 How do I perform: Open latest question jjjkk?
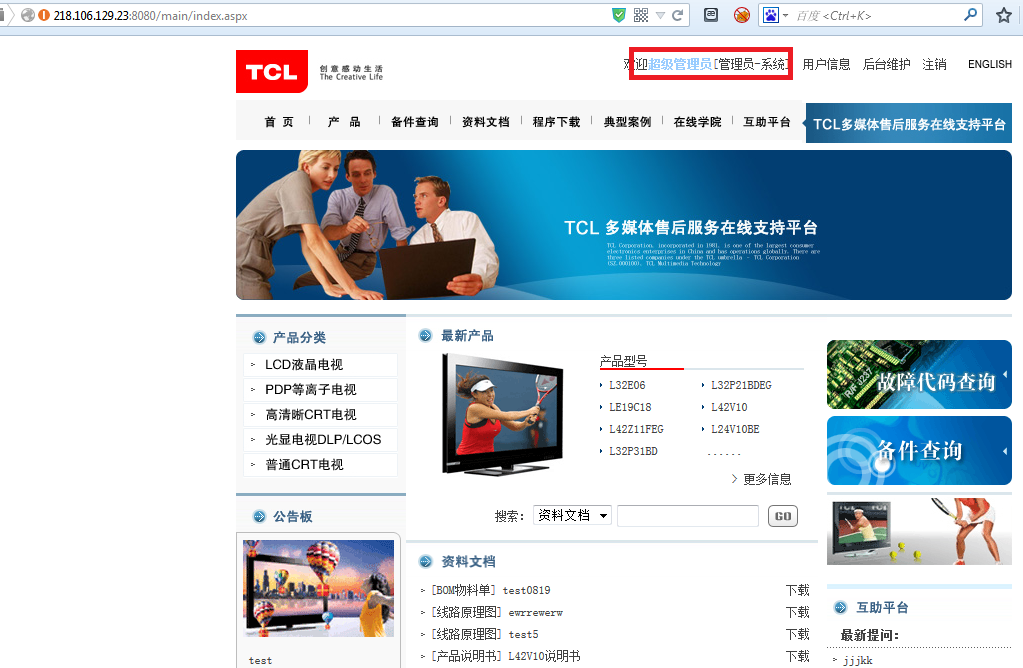tap(857, 660)
